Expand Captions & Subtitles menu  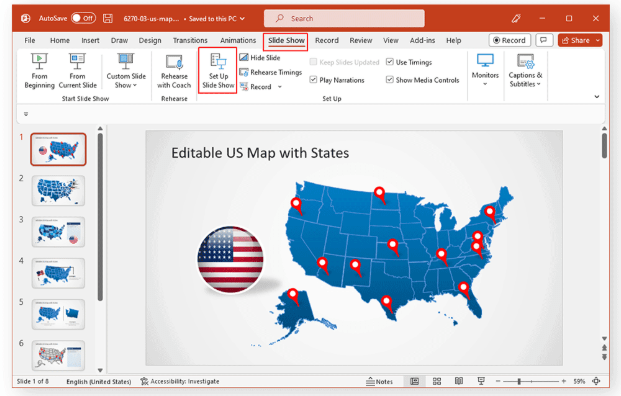click(x=525, y=70)
